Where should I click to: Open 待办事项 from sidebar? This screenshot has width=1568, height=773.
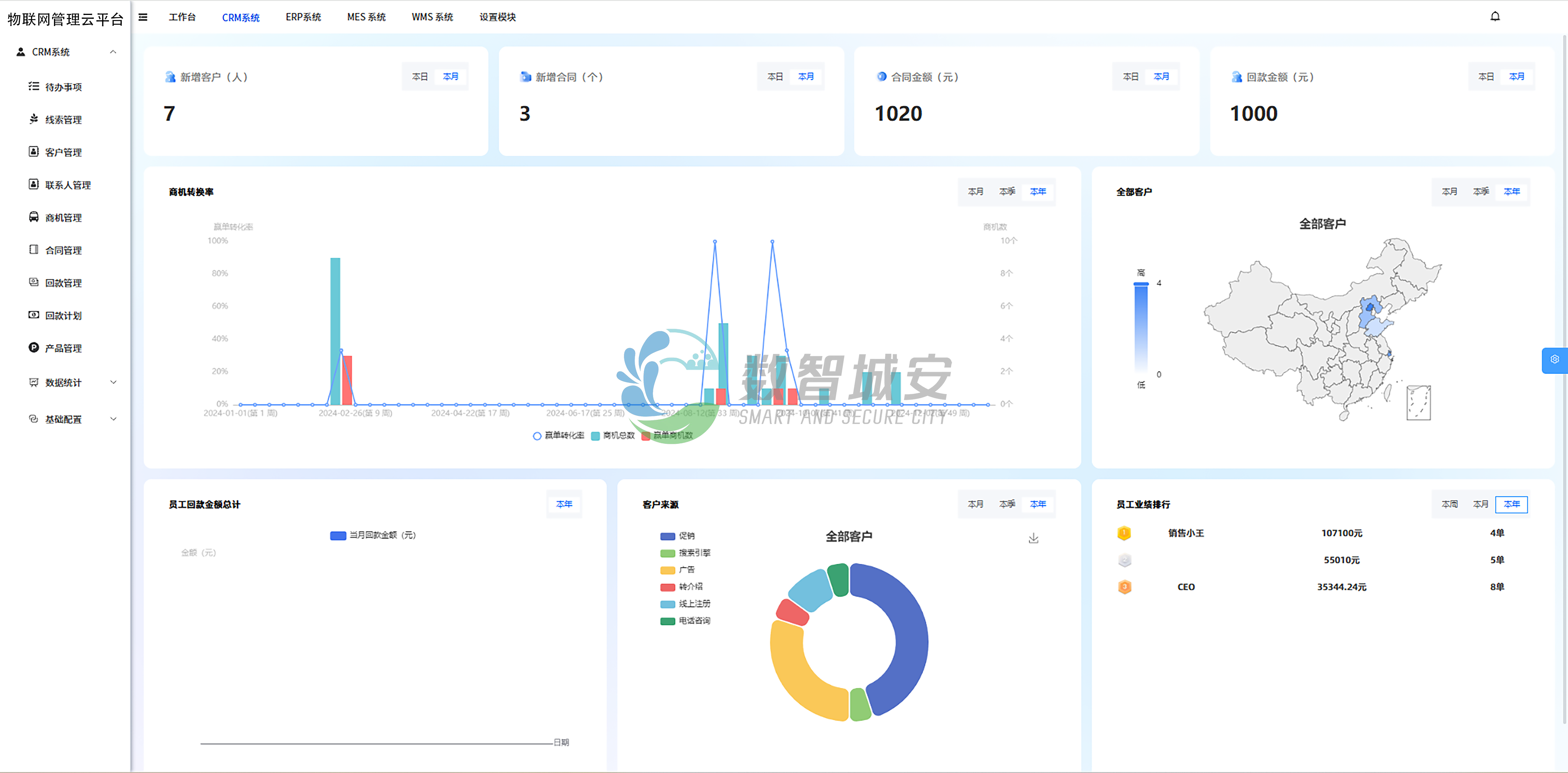pyautogui.click(x=63, y=87)
